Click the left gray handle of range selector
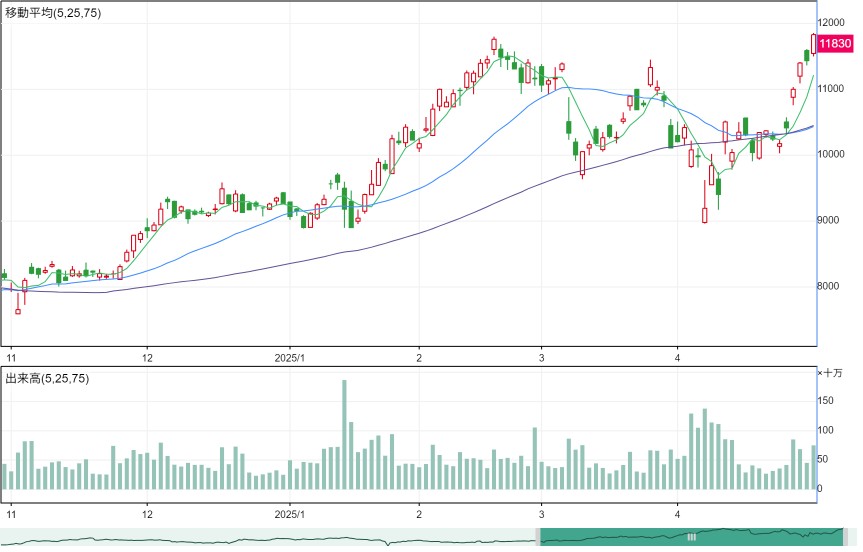Screen dimensions: 863x552 pos(538,537)
